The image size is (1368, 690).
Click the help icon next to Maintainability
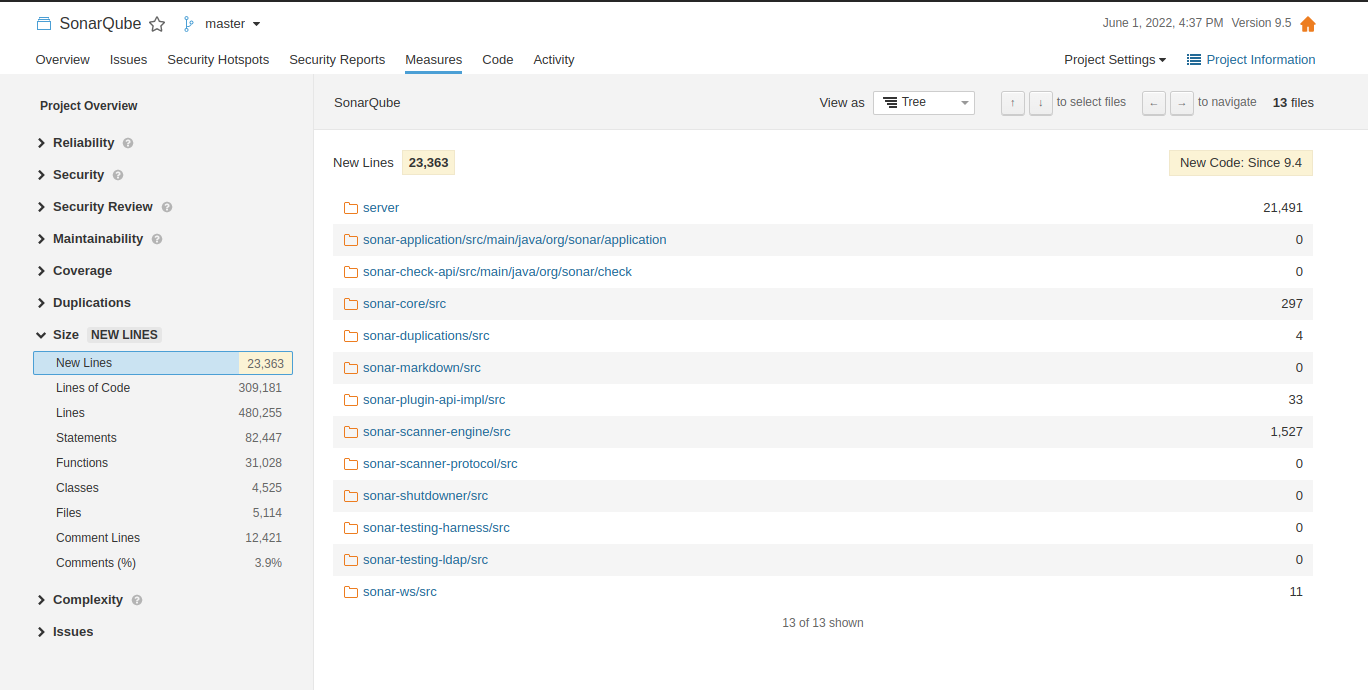(x=157, y=239)
